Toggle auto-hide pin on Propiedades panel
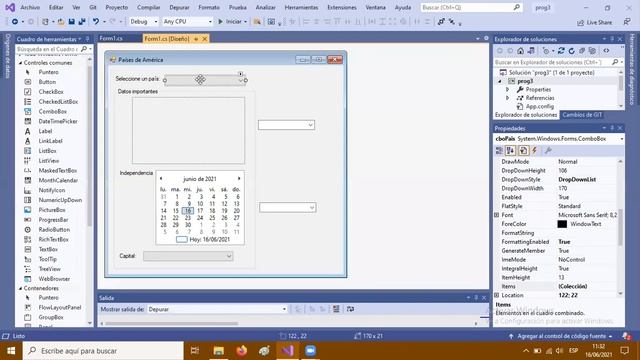This screenshot has width=640, height=360. [x=612, y=128]
